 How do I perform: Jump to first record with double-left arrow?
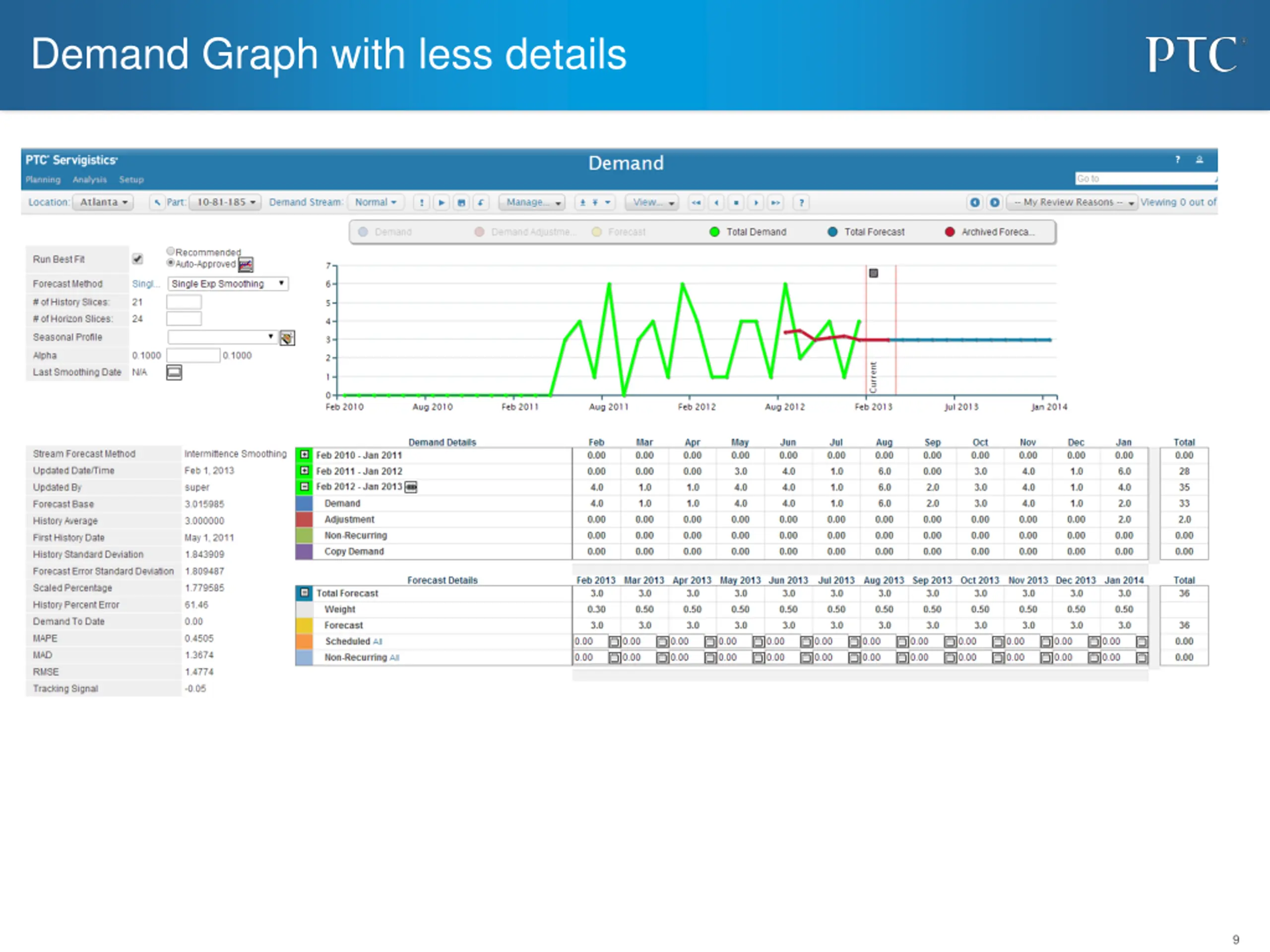(697, 203)
